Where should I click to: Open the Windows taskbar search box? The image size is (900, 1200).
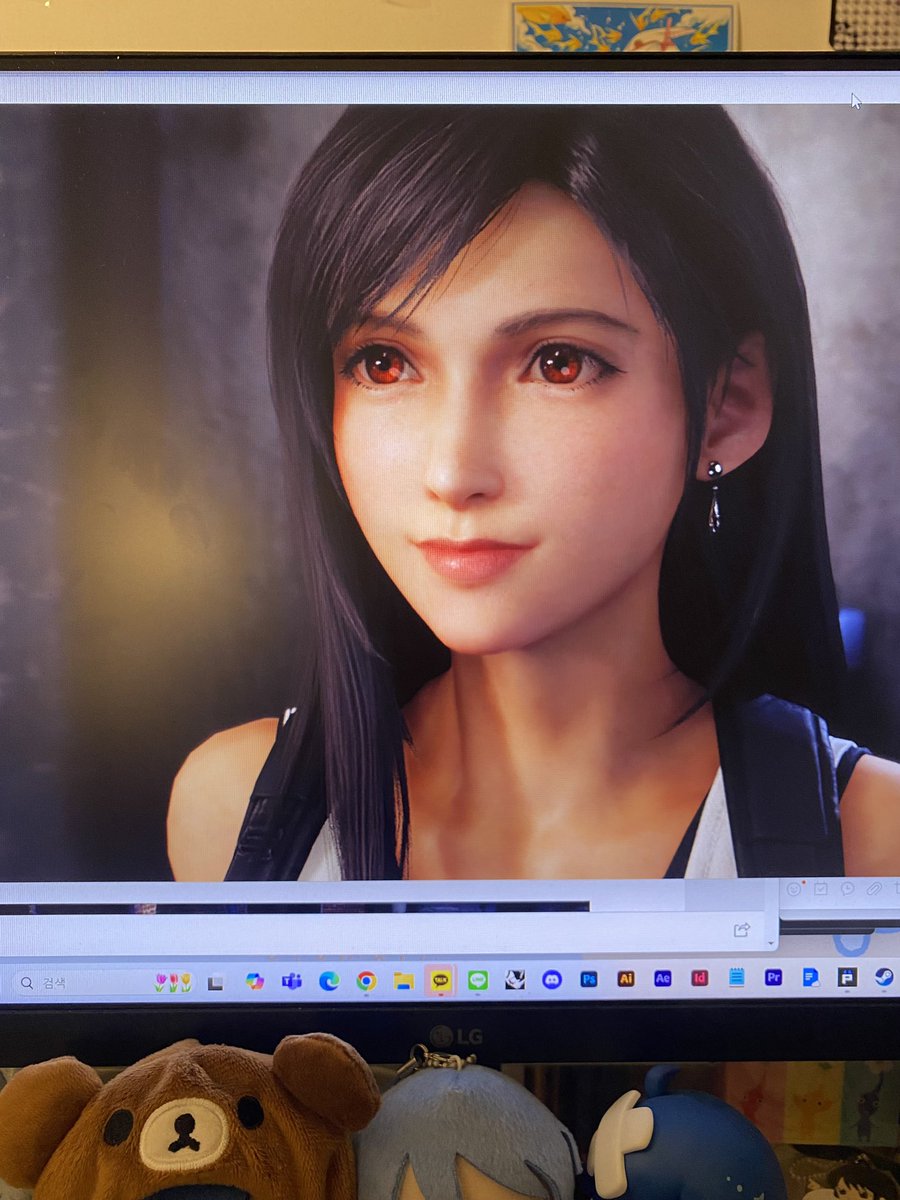click(x=103, y=983)
